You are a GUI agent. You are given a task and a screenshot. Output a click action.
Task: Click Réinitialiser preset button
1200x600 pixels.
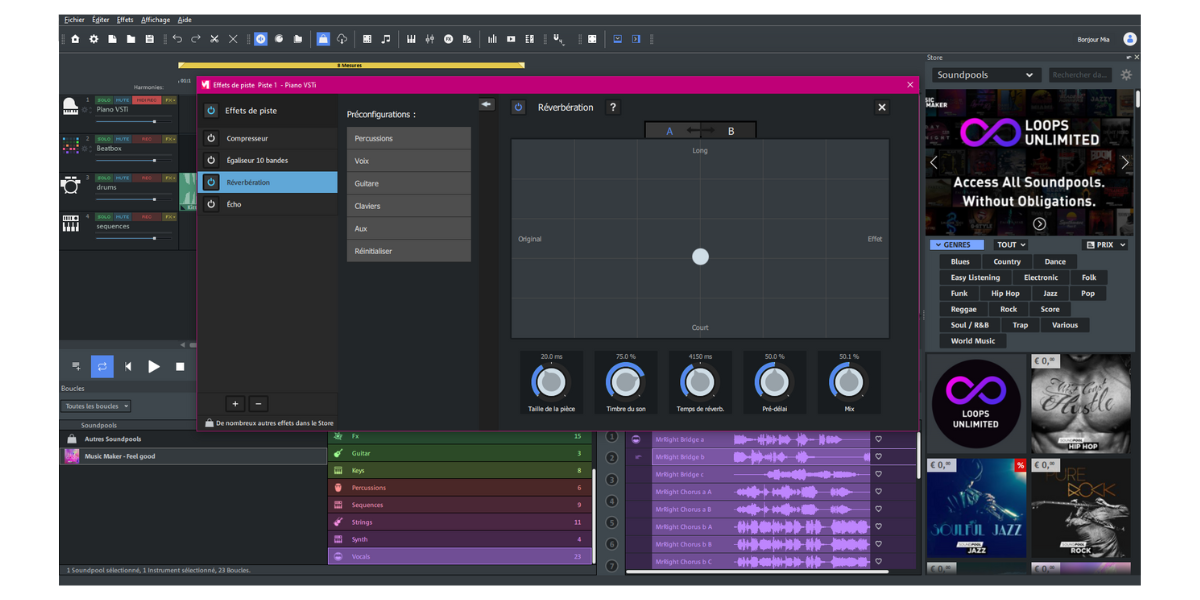(408, 251)
